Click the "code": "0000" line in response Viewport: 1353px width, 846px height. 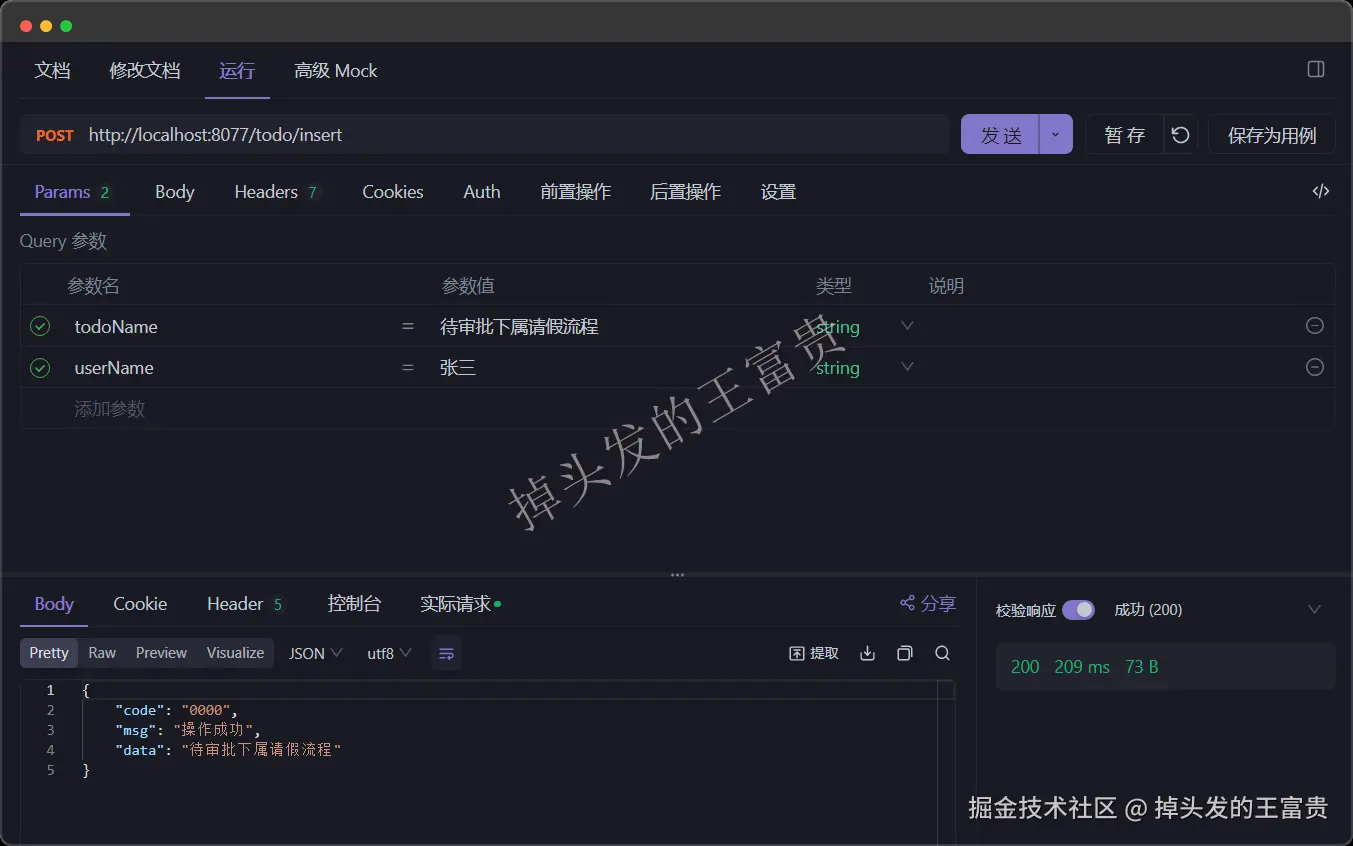click(177, 710)
